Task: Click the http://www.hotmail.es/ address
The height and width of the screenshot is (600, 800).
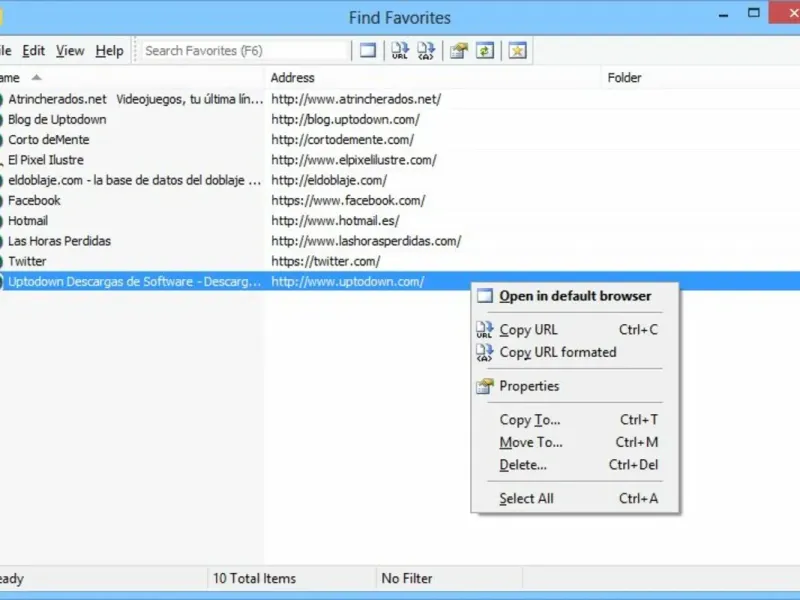Action: (x=335, y=221)
